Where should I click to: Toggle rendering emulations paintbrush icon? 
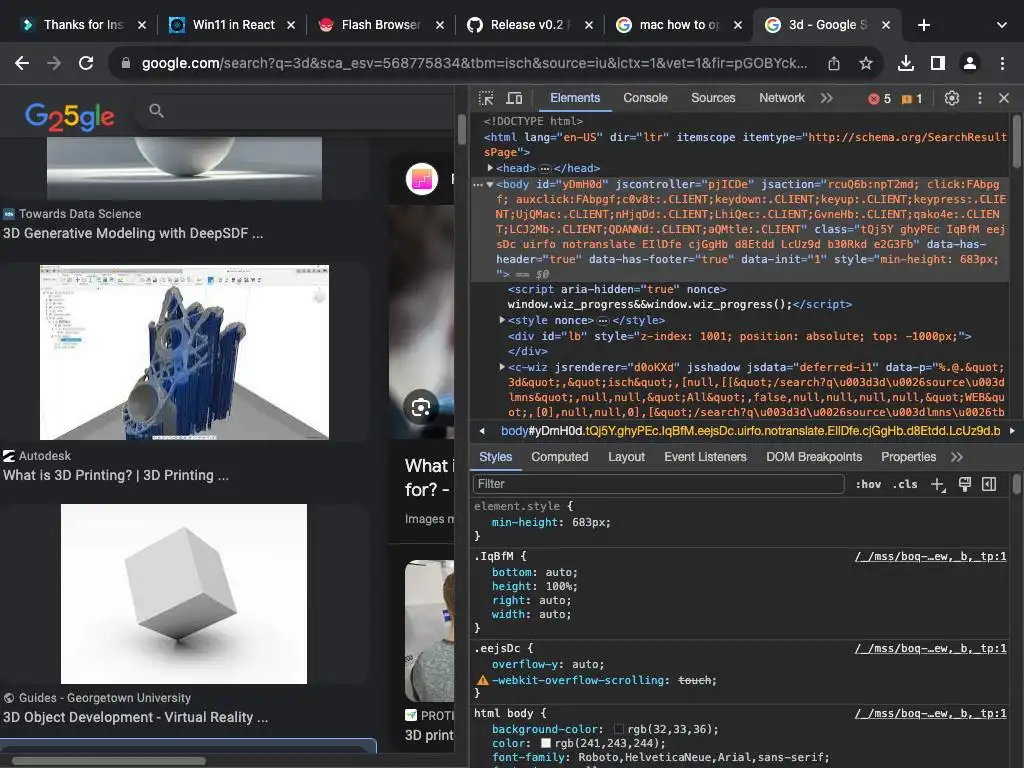pos(965,484)
